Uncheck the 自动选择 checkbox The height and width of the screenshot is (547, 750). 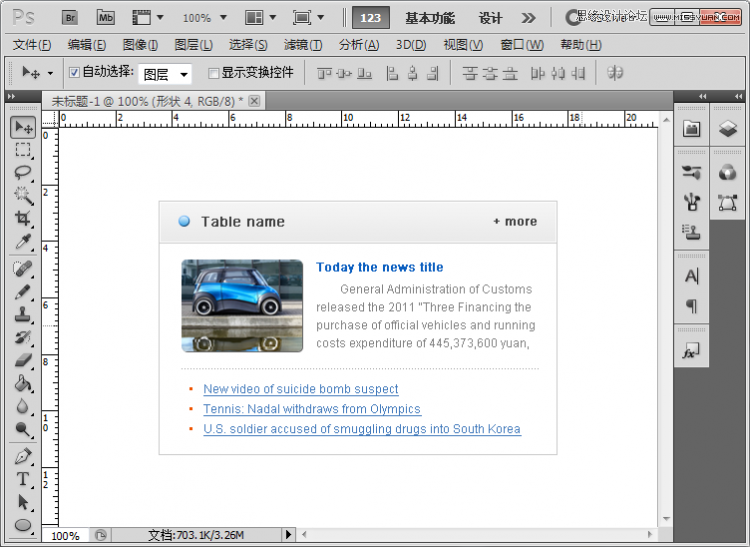tap(74, 72)
